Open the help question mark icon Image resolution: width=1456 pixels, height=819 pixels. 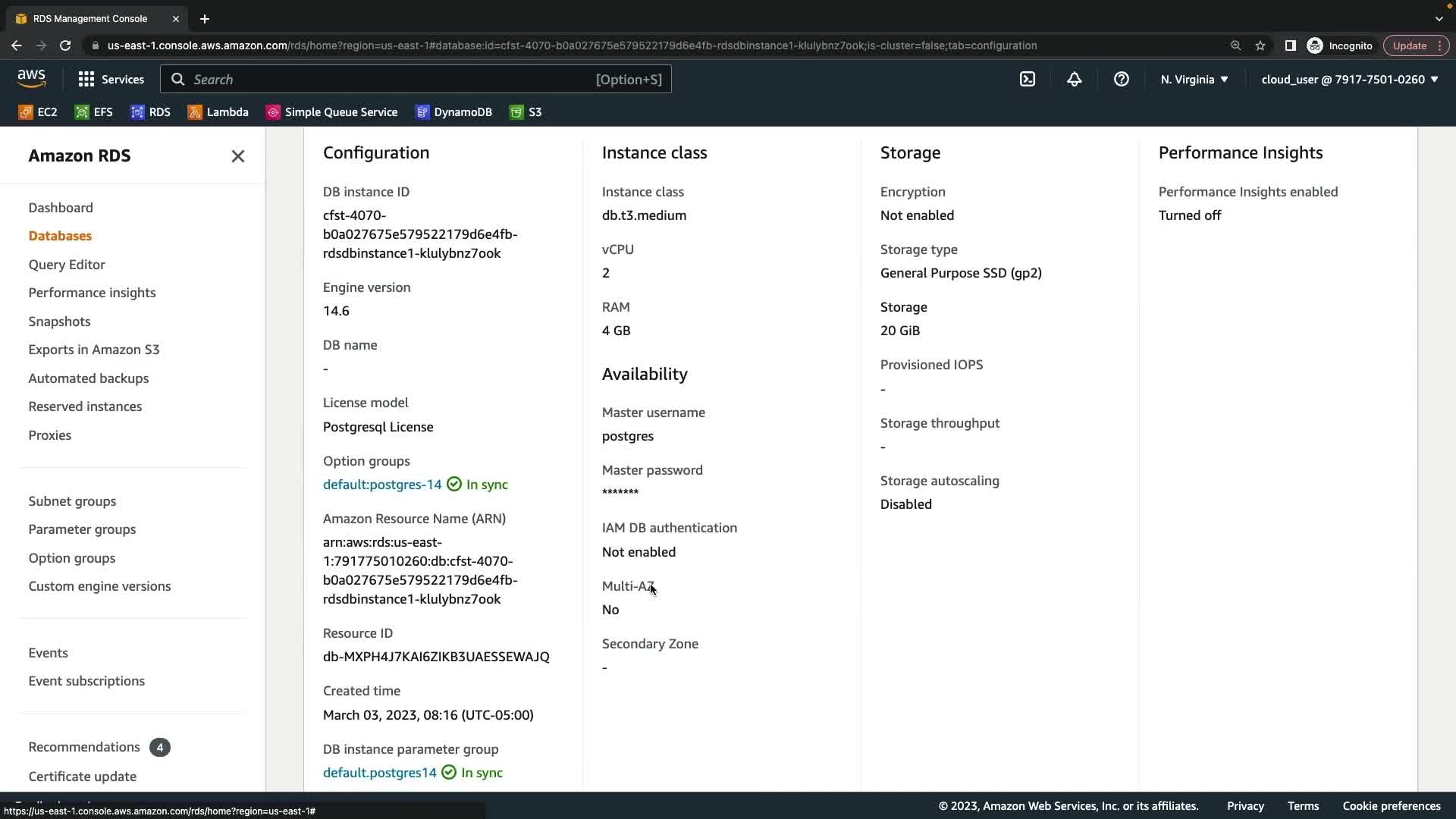point(1121,79)
